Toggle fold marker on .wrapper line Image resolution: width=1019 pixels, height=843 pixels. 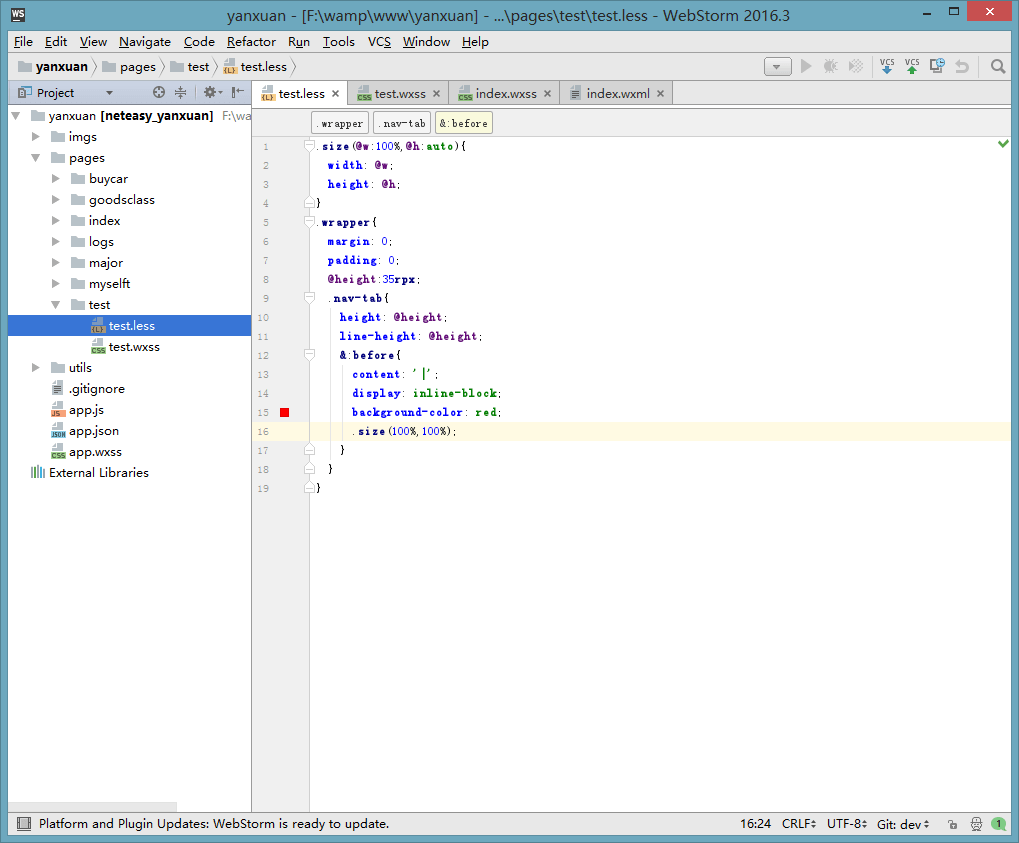310,222
